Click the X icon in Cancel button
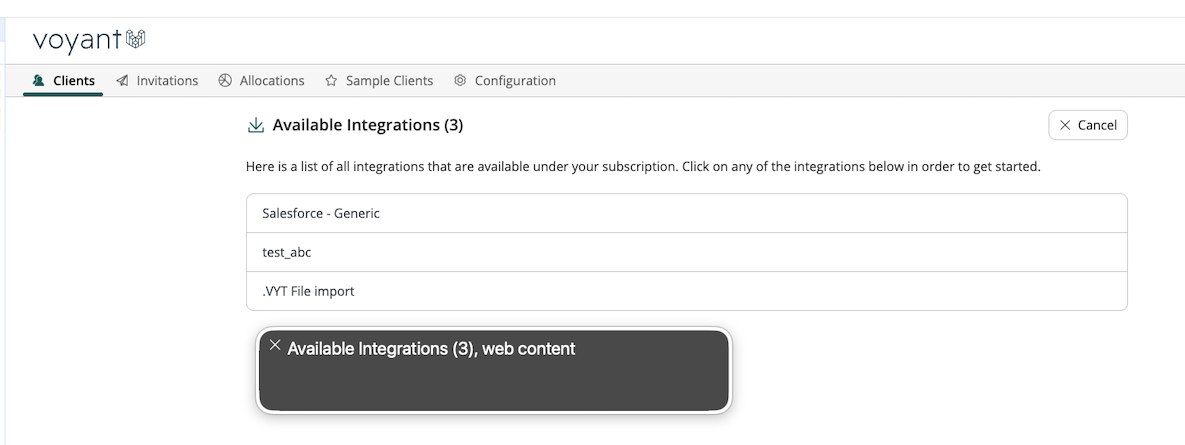 (1065, 125)
